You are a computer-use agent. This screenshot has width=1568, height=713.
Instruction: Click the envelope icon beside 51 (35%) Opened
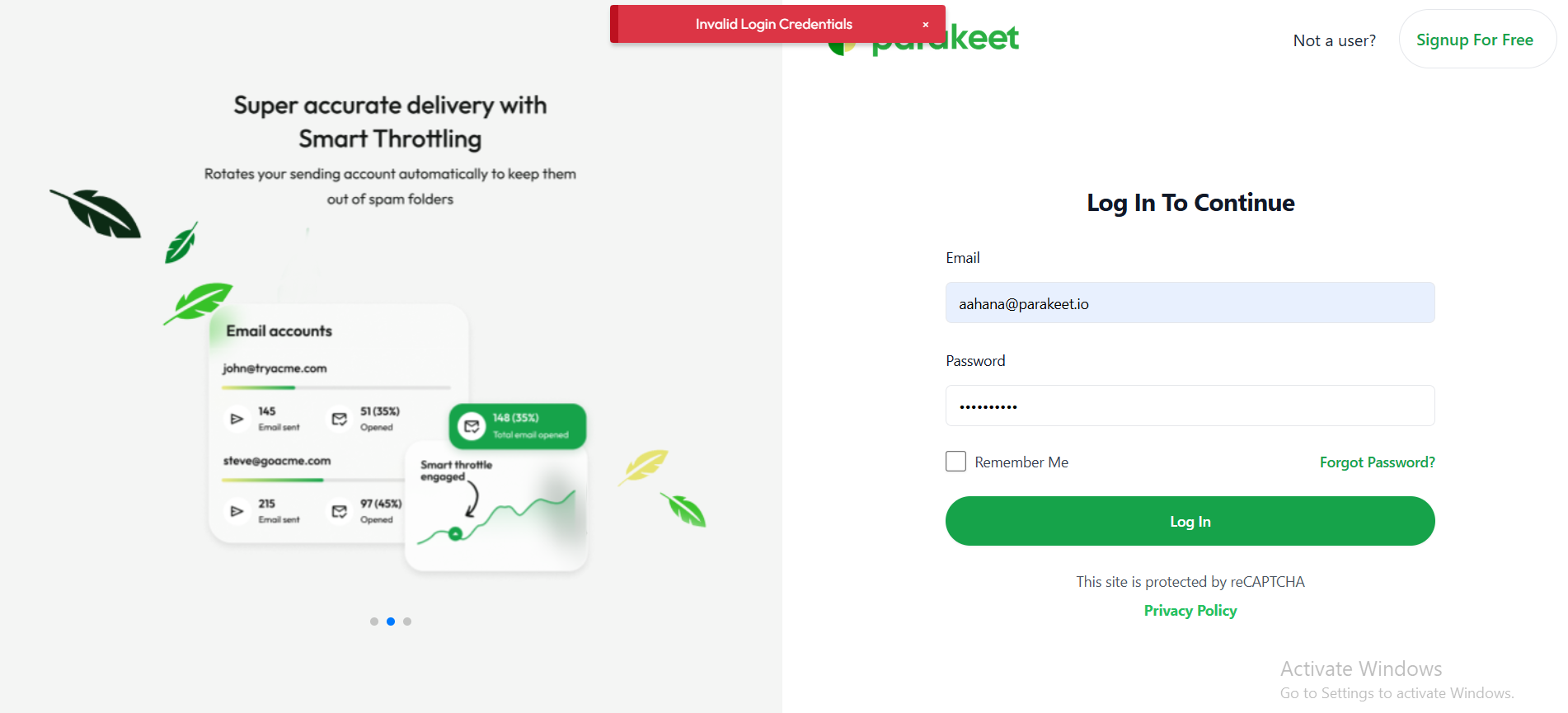coord(339,419)
